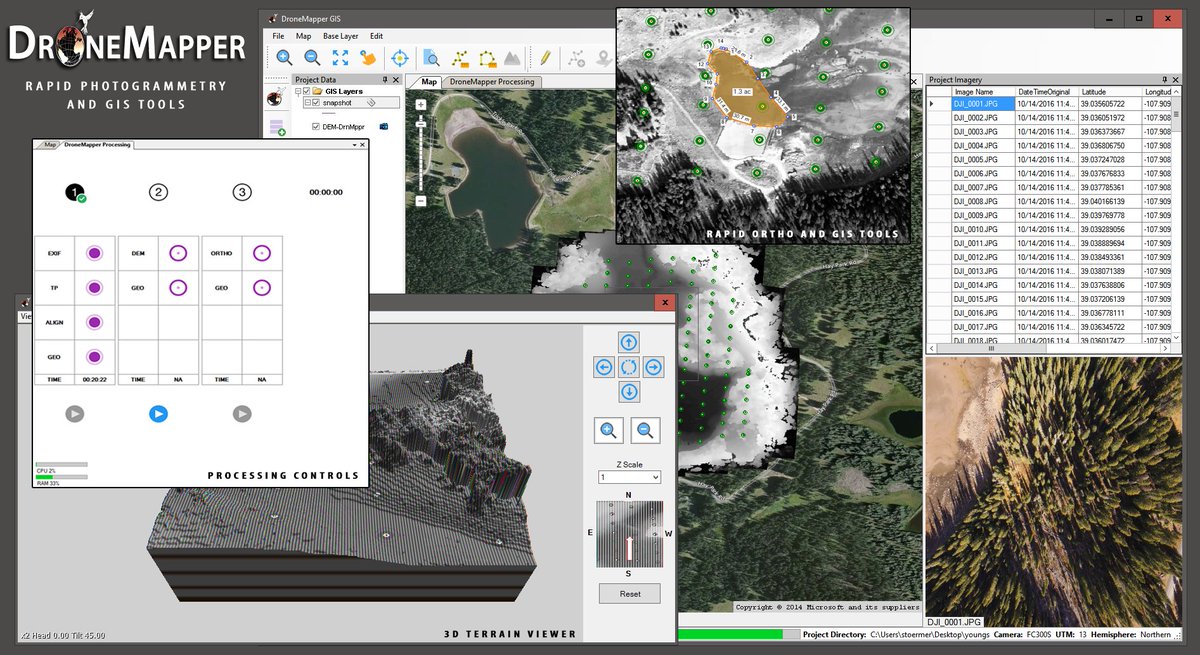Click the zoom to full extent icon

[340, 56]
